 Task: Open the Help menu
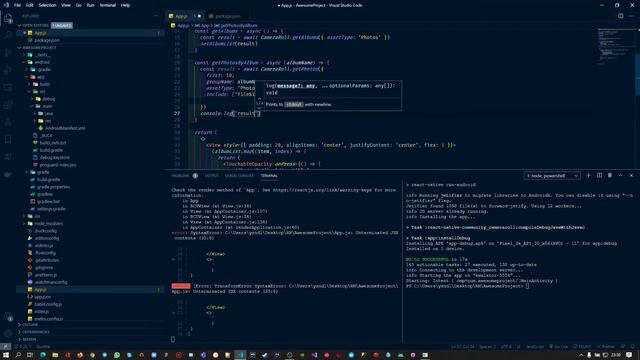125,5
